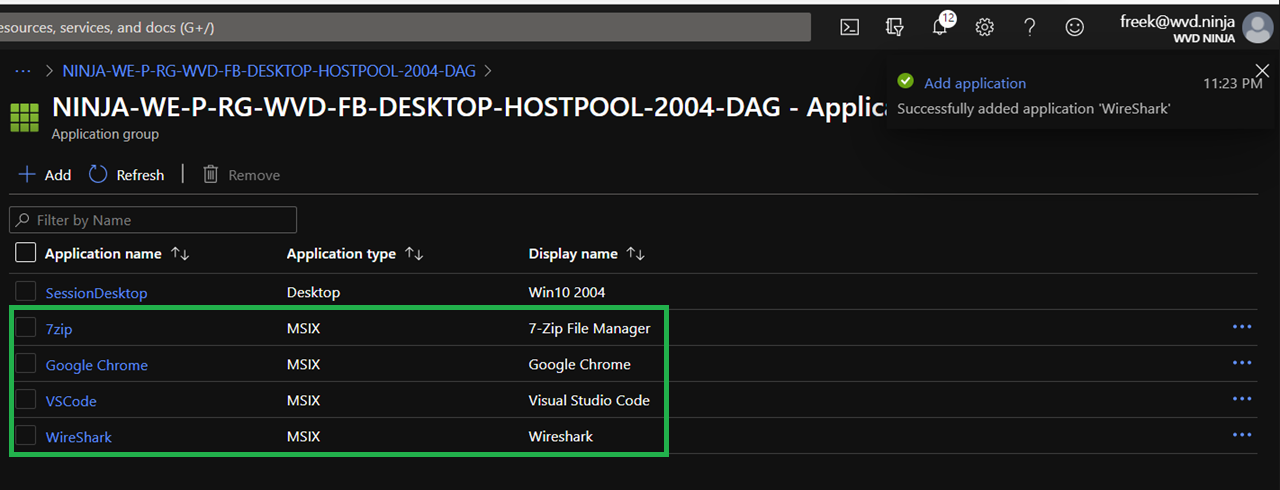
Task: Click the 'Win10 2004' display name
Action: (567, 292)
